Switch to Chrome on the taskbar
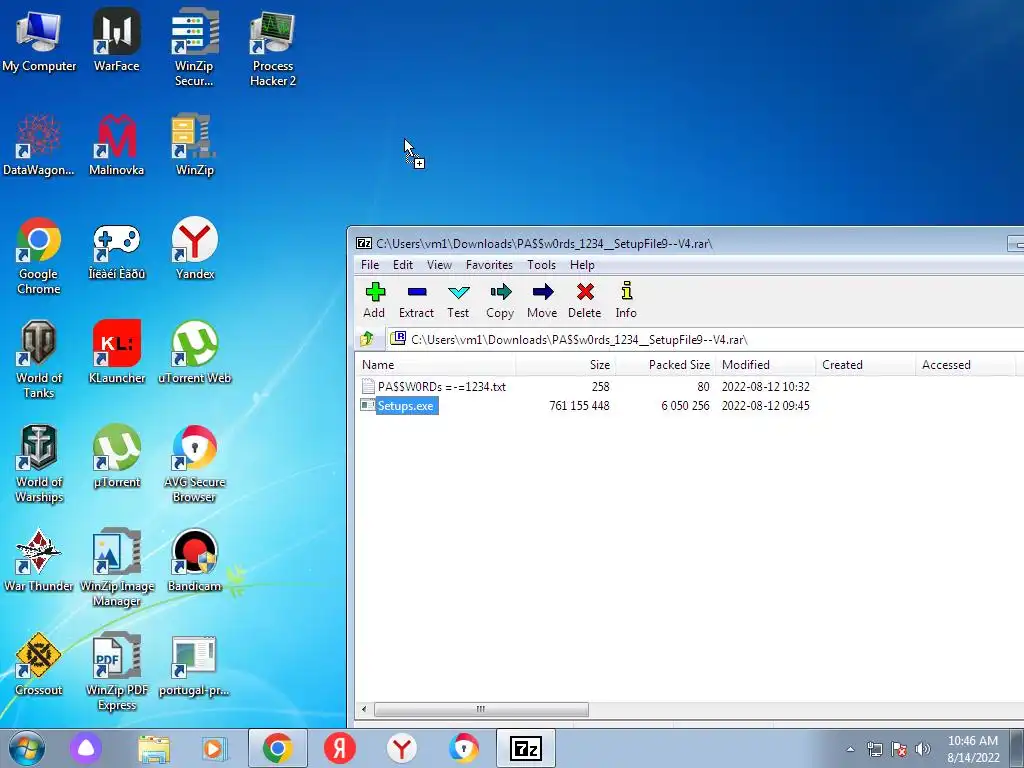The width and height of the screenshot is (1024, 768). (278, 748)
